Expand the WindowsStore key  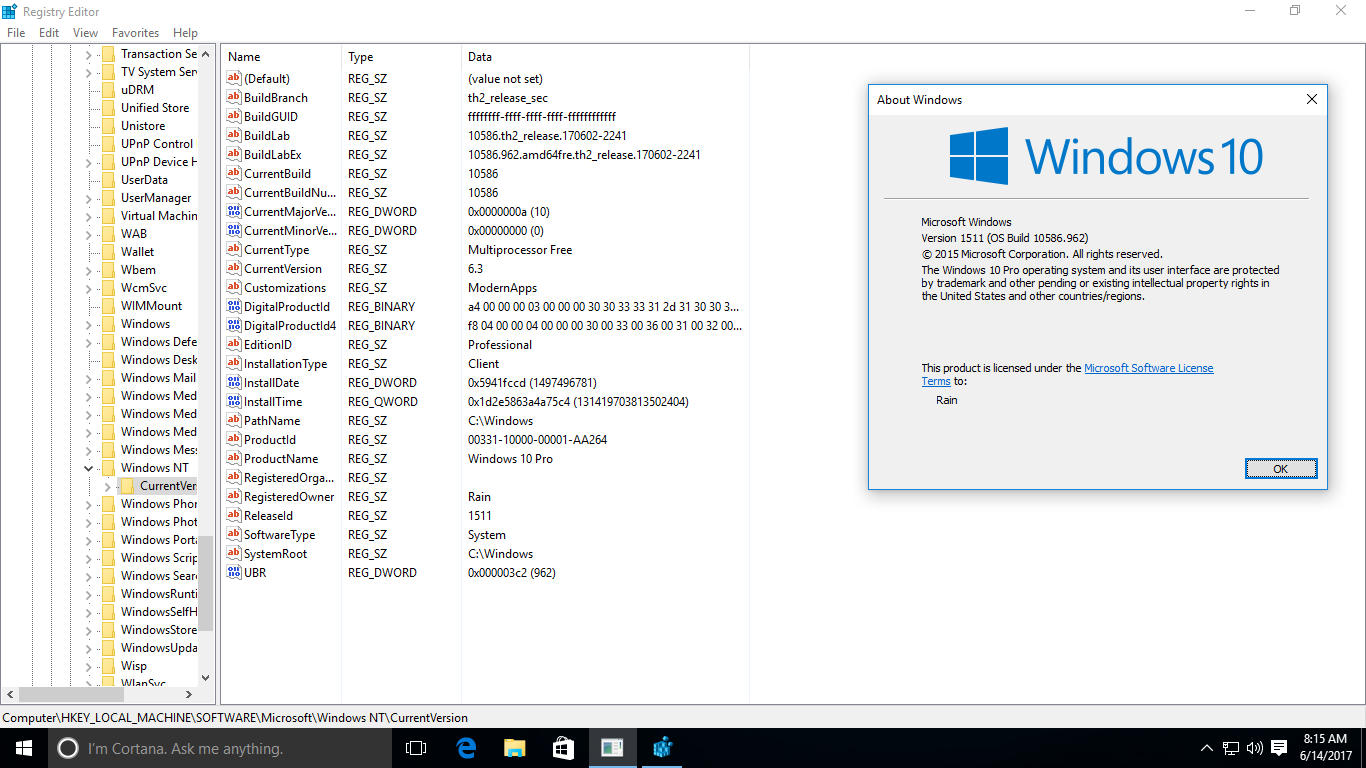click(88, 630)
